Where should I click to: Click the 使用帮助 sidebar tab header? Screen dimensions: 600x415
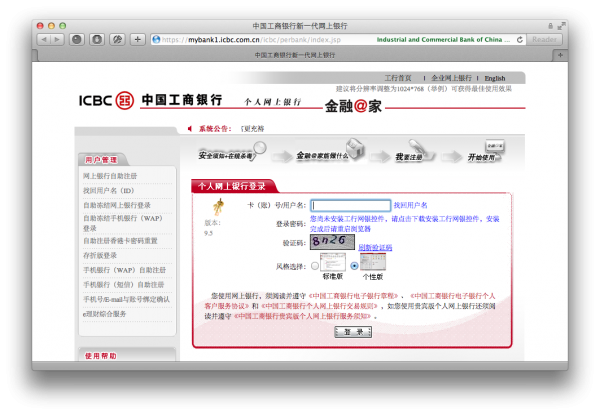pyautogui.click(x=101, y=356)
